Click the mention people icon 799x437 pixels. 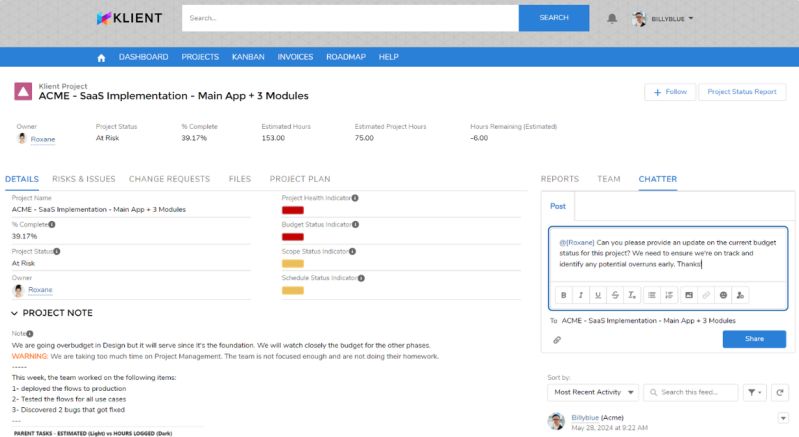tap(740, 295)
